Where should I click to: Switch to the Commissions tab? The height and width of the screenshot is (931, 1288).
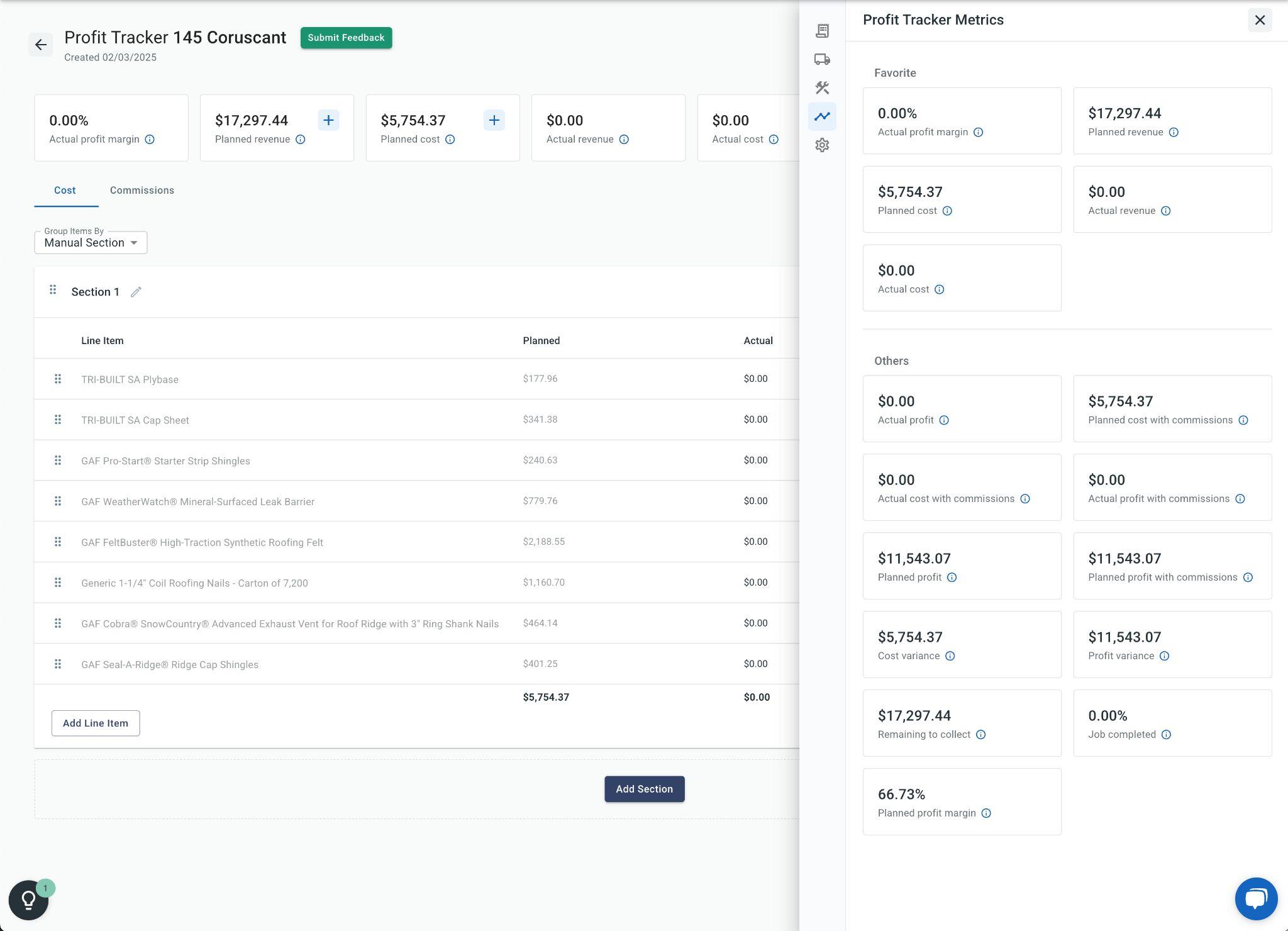(x=142, y=191)
